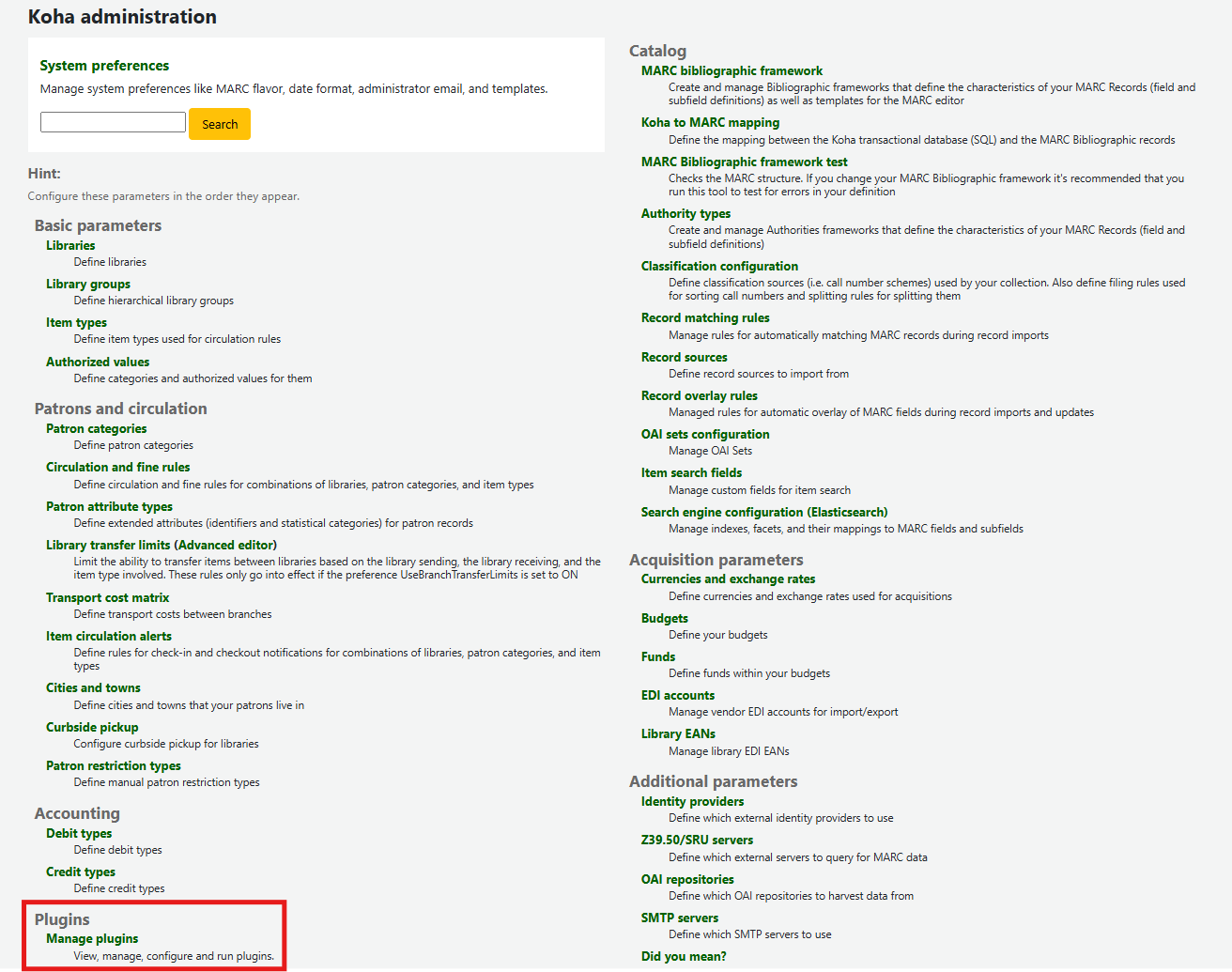
Task: Open Record sources
Action: coord(684,358)
